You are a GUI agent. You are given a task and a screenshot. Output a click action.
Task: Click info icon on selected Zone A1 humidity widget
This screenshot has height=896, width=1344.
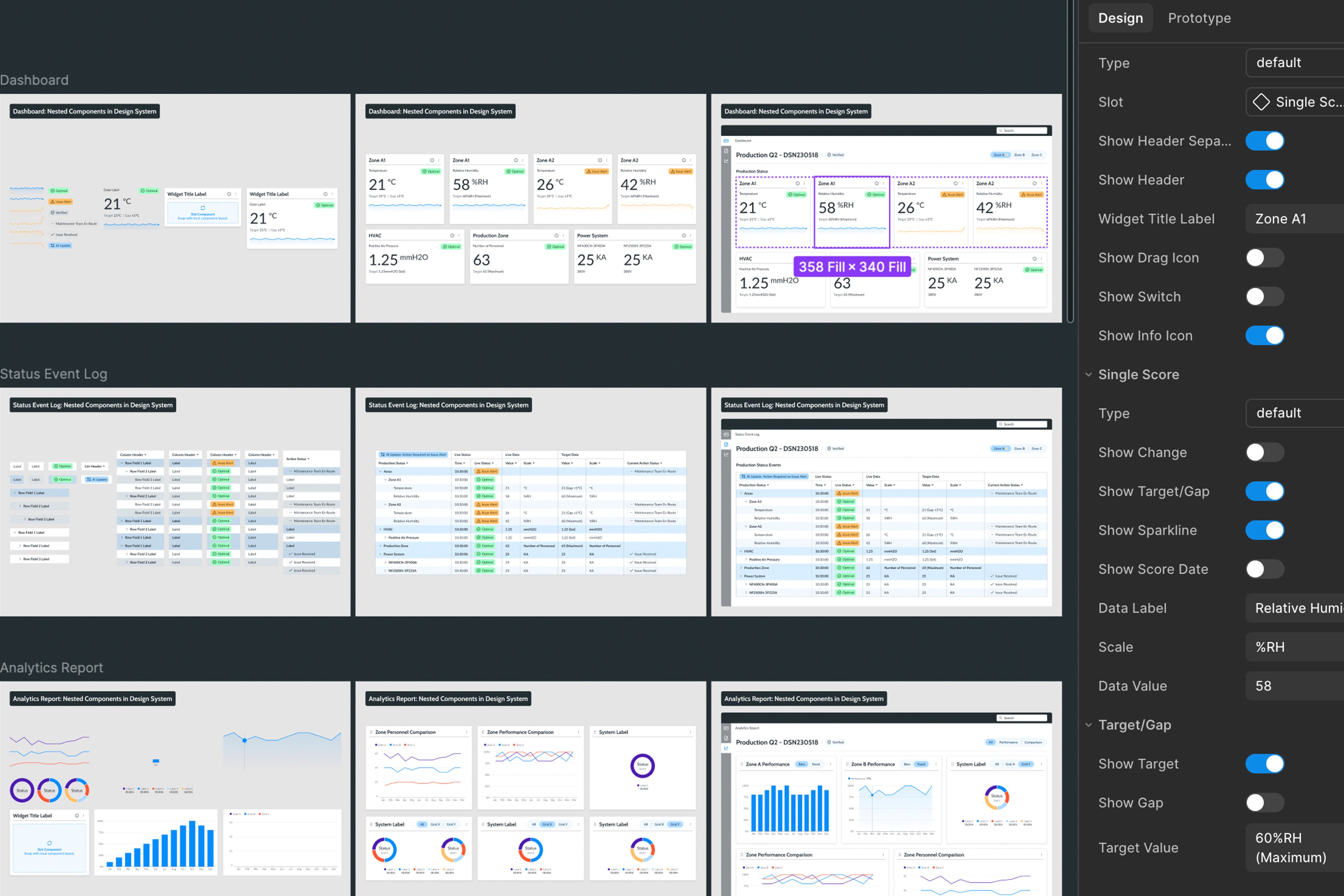click(876, 183)
